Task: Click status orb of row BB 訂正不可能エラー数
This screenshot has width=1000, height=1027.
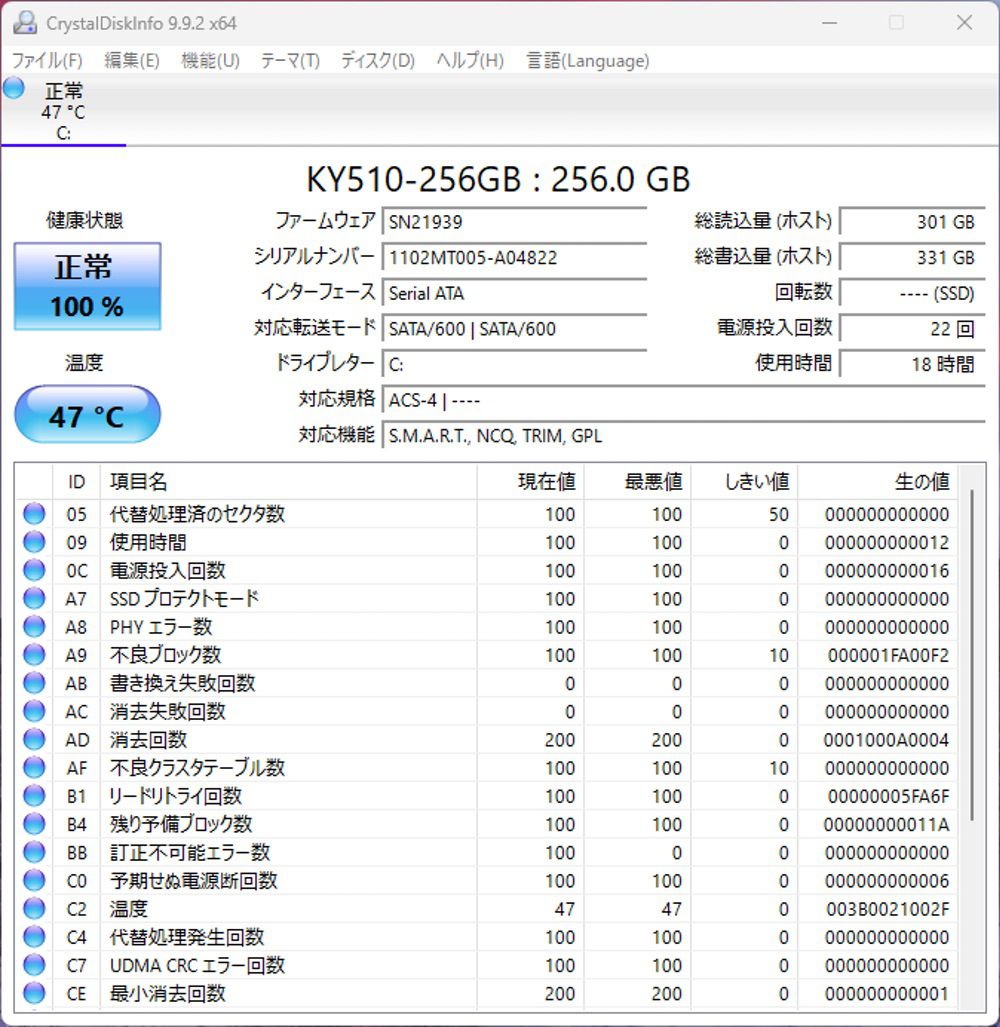Action: [x=34, y=852]
